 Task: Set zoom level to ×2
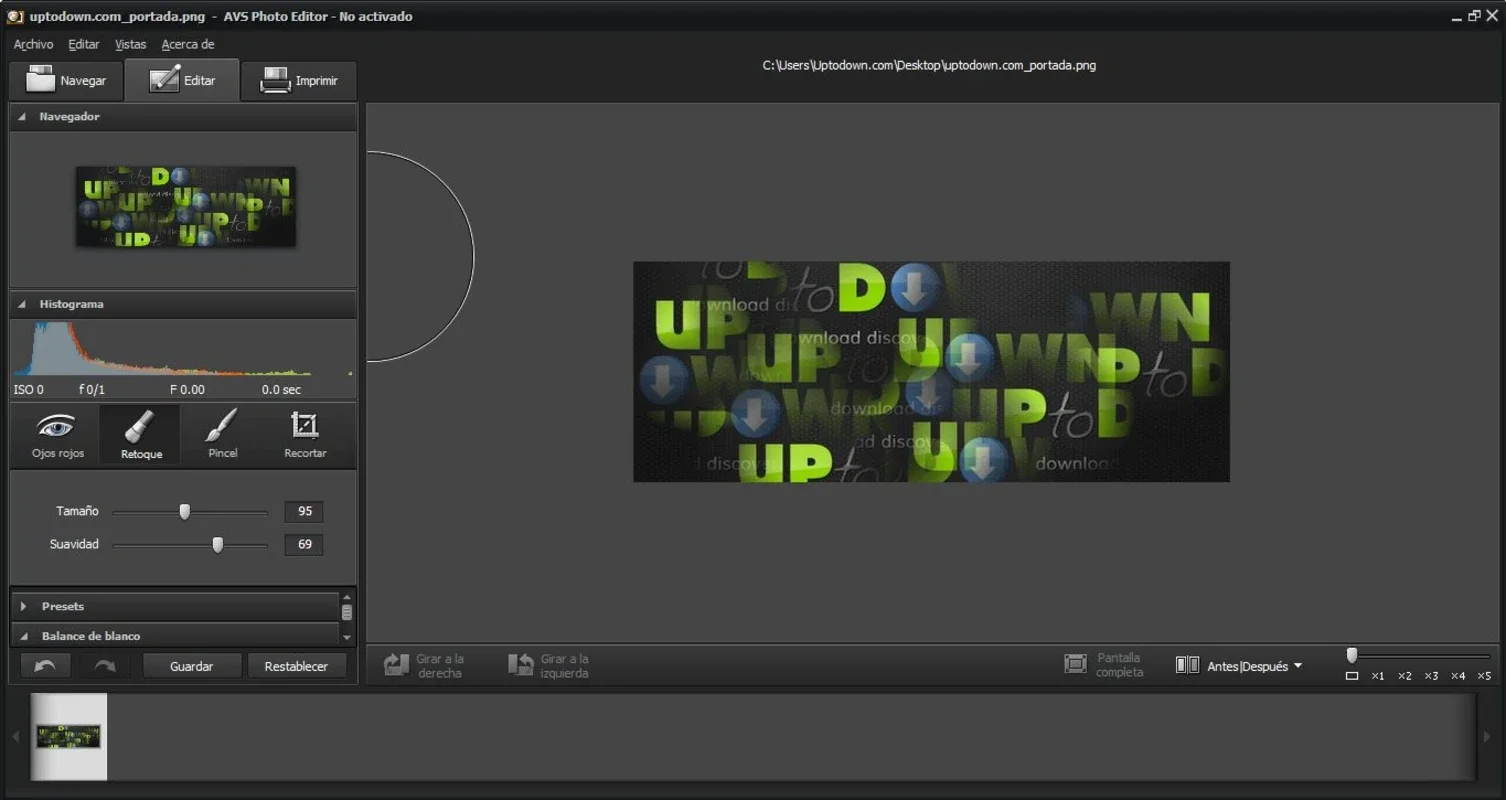(1405, 676)
